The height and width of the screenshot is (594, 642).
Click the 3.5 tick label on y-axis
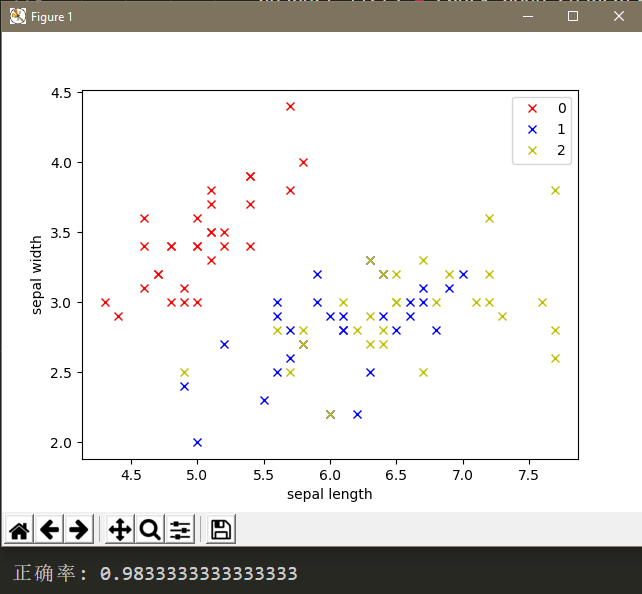(x=61, y=233)
